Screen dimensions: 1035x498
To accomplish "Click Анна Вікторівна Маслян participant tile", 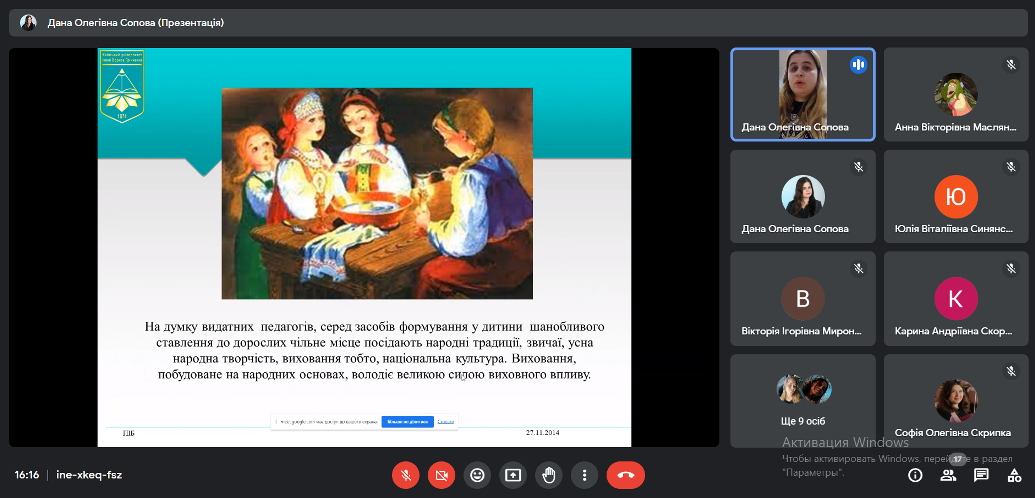I will point(955,94).
